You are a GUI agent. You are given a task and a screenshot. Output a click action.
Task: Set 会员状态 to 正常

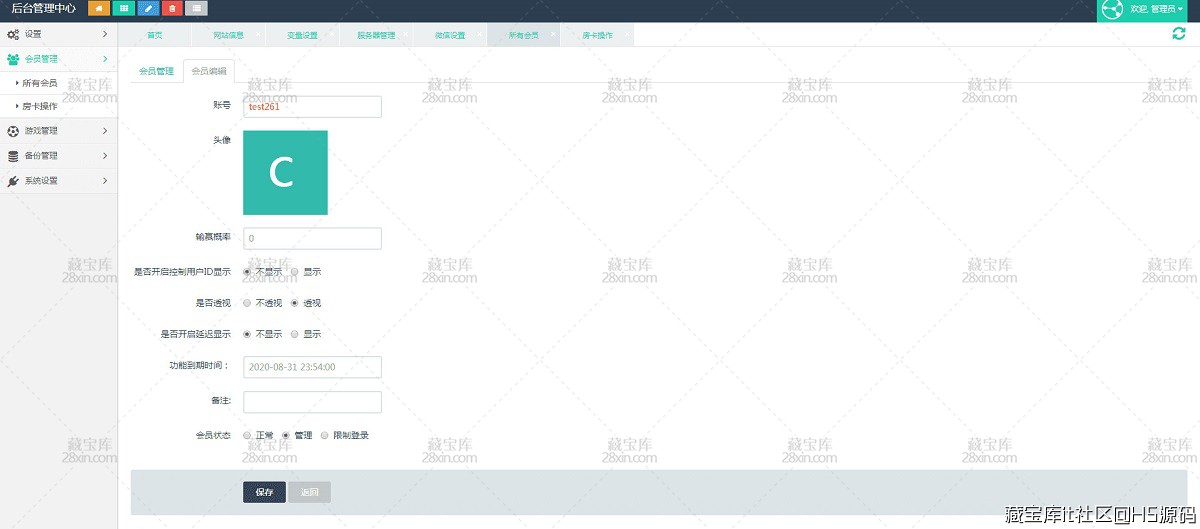coord(247,435)
